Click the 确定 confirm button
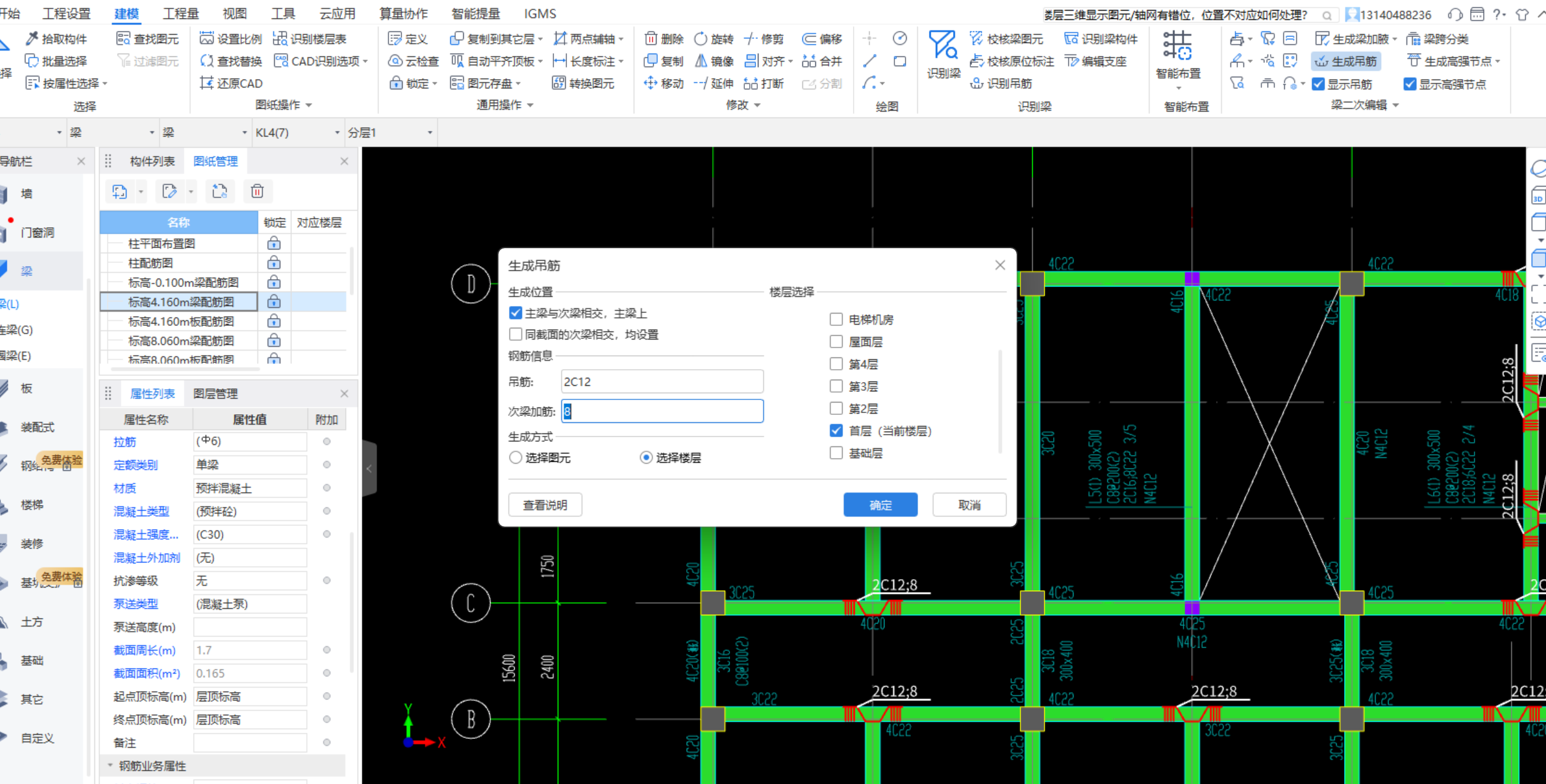This screenshot has width=1546, height=784. tap(880, 505)
